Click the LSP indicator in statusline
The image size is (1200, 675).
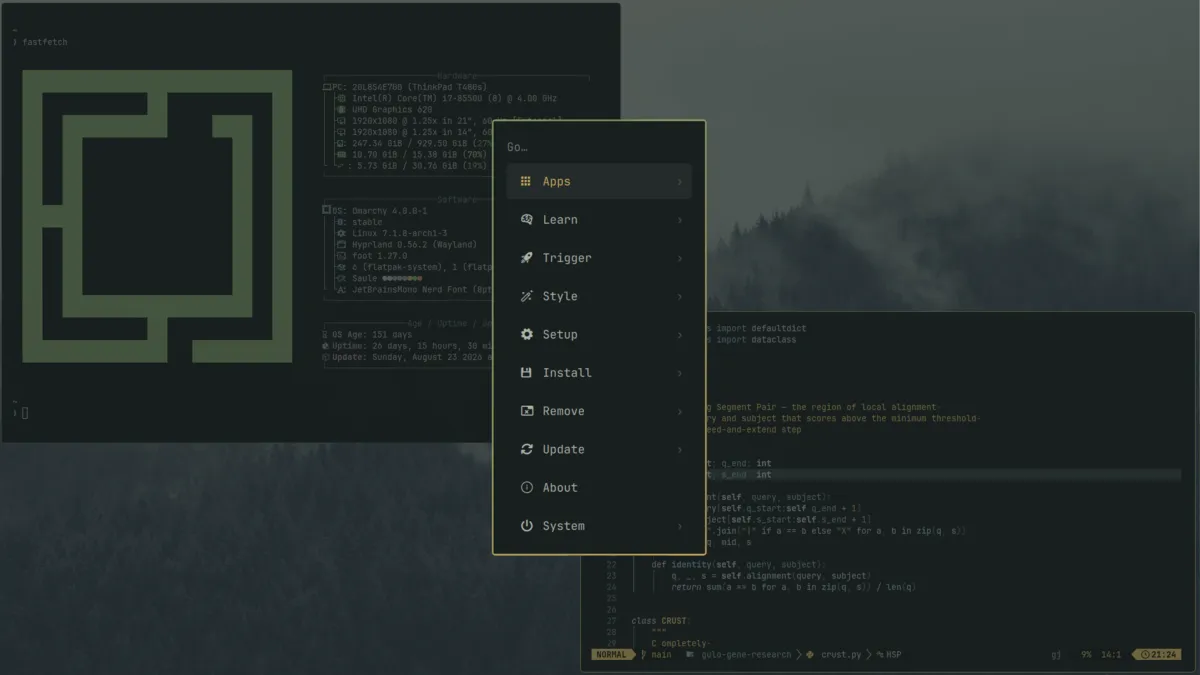(x=888, y=655)
